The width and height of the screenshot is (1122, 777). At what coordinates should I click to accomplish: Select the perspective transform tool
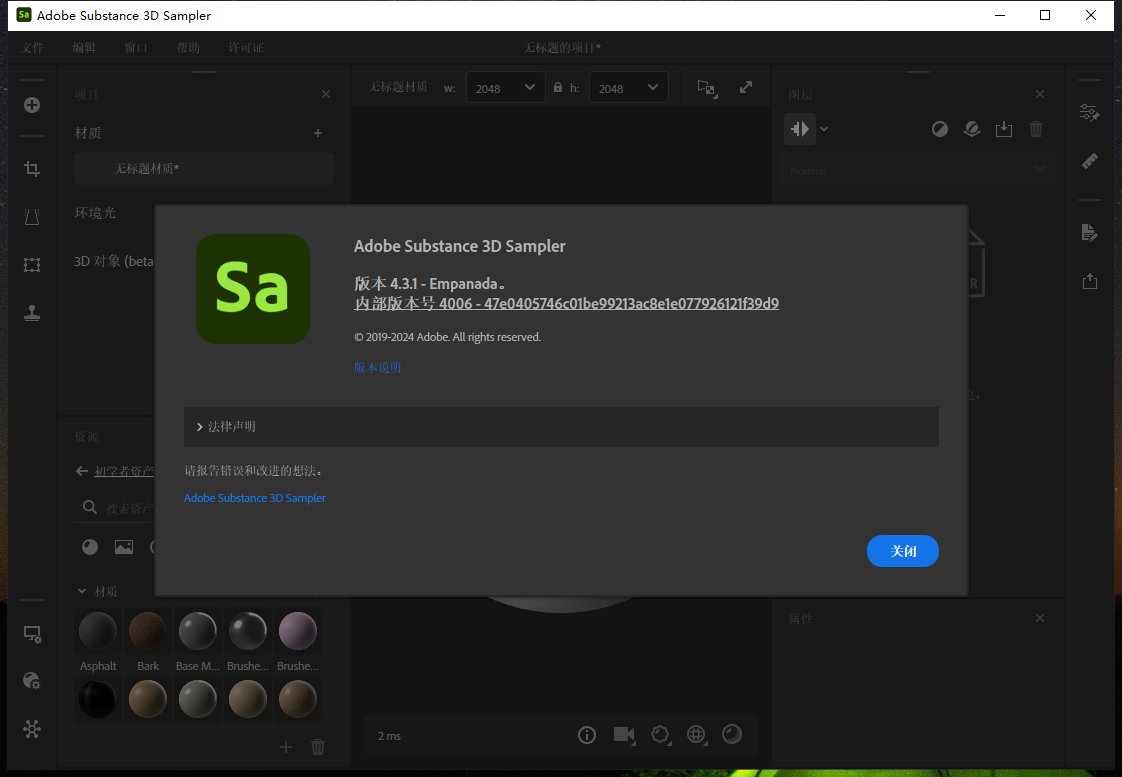click(32, 216)
